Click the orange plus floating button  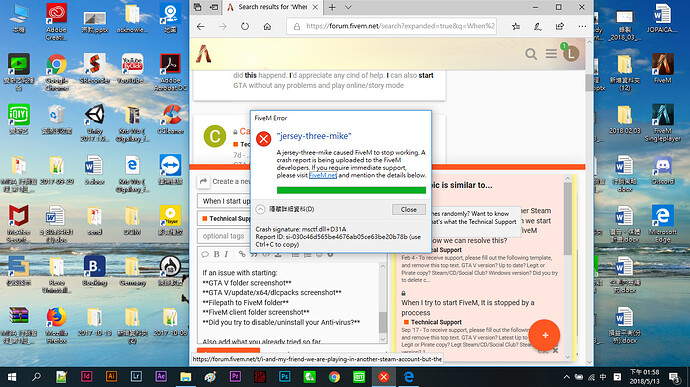[544, 335]
